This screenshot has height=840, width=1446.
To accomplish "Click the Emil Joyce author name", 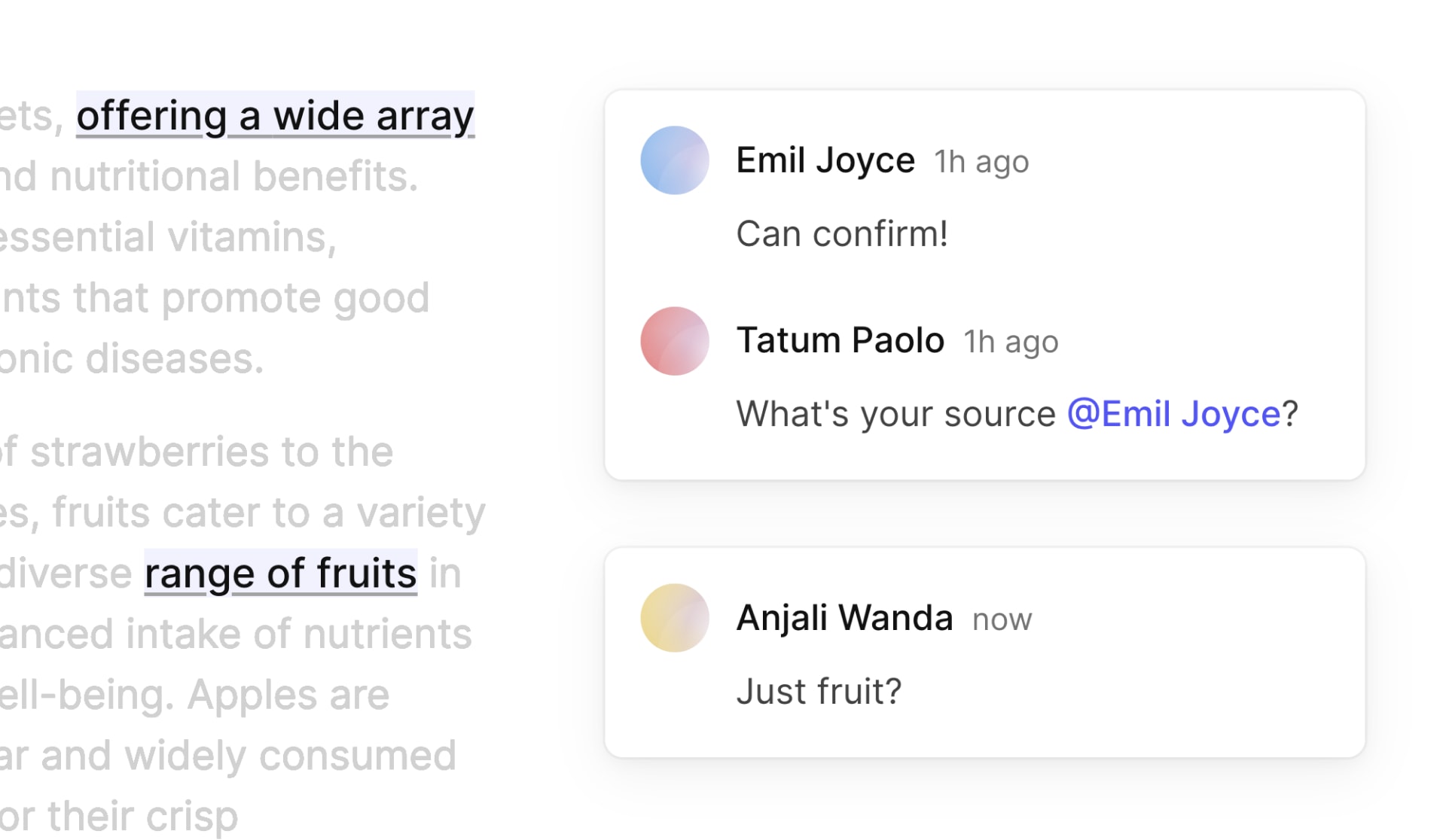I will coord(825,160).
